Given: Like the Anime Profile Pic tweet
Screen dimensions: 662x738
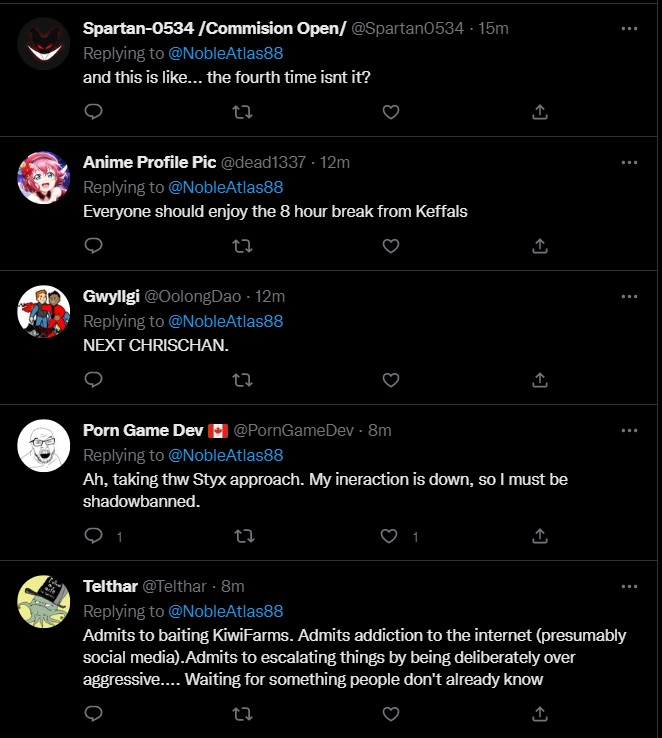Looking at the screenshot, I should [x=391, y=246].
